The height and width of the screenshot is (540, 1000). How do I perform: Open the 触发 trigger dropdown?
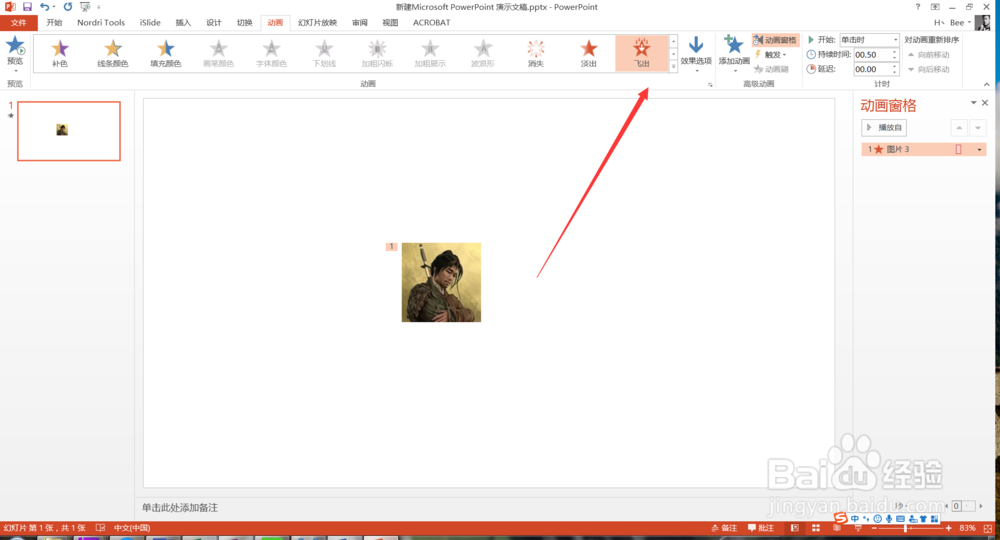771,54
